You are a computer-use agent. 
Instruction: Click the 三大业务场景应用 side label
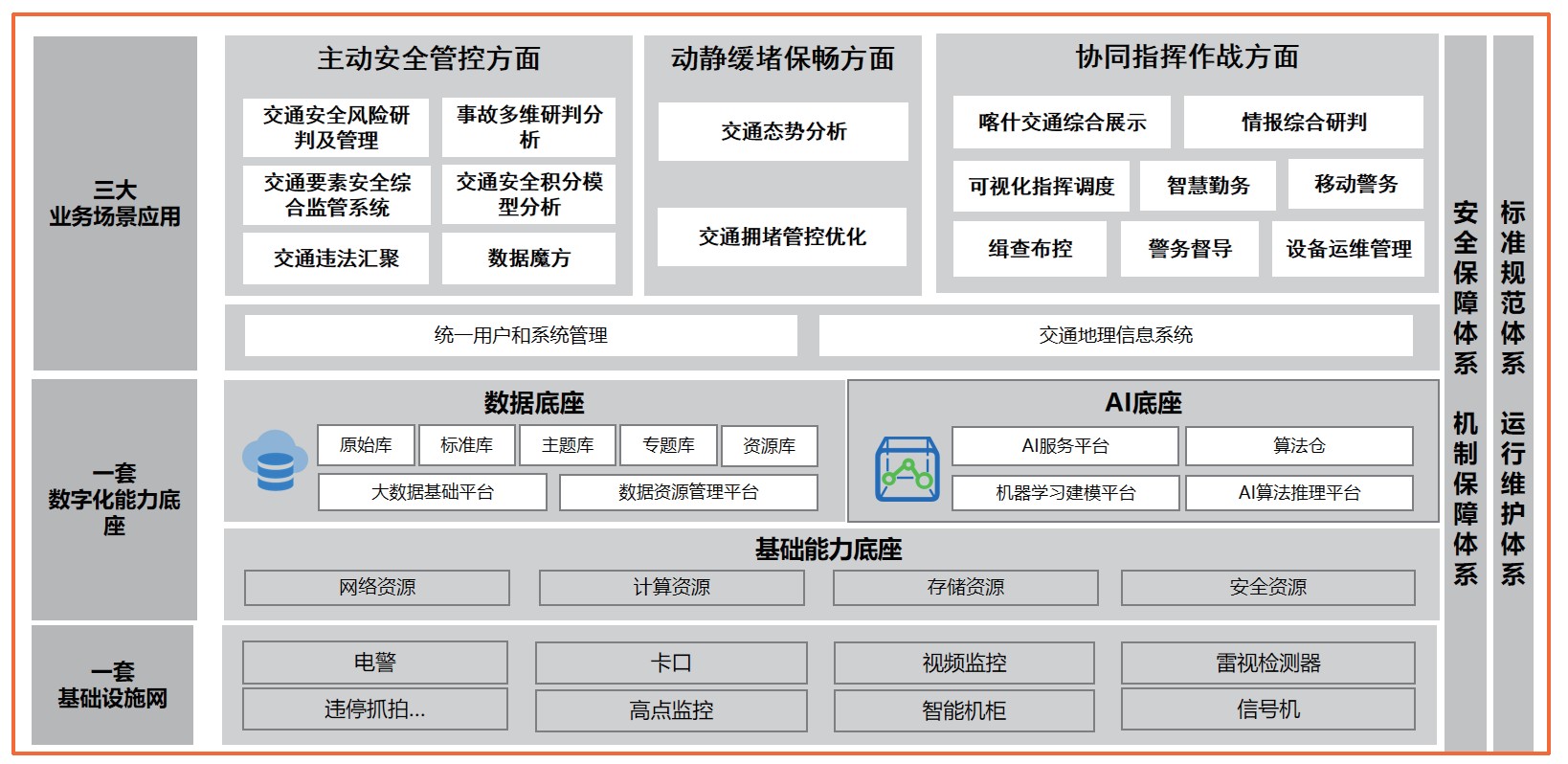[115, 203]
